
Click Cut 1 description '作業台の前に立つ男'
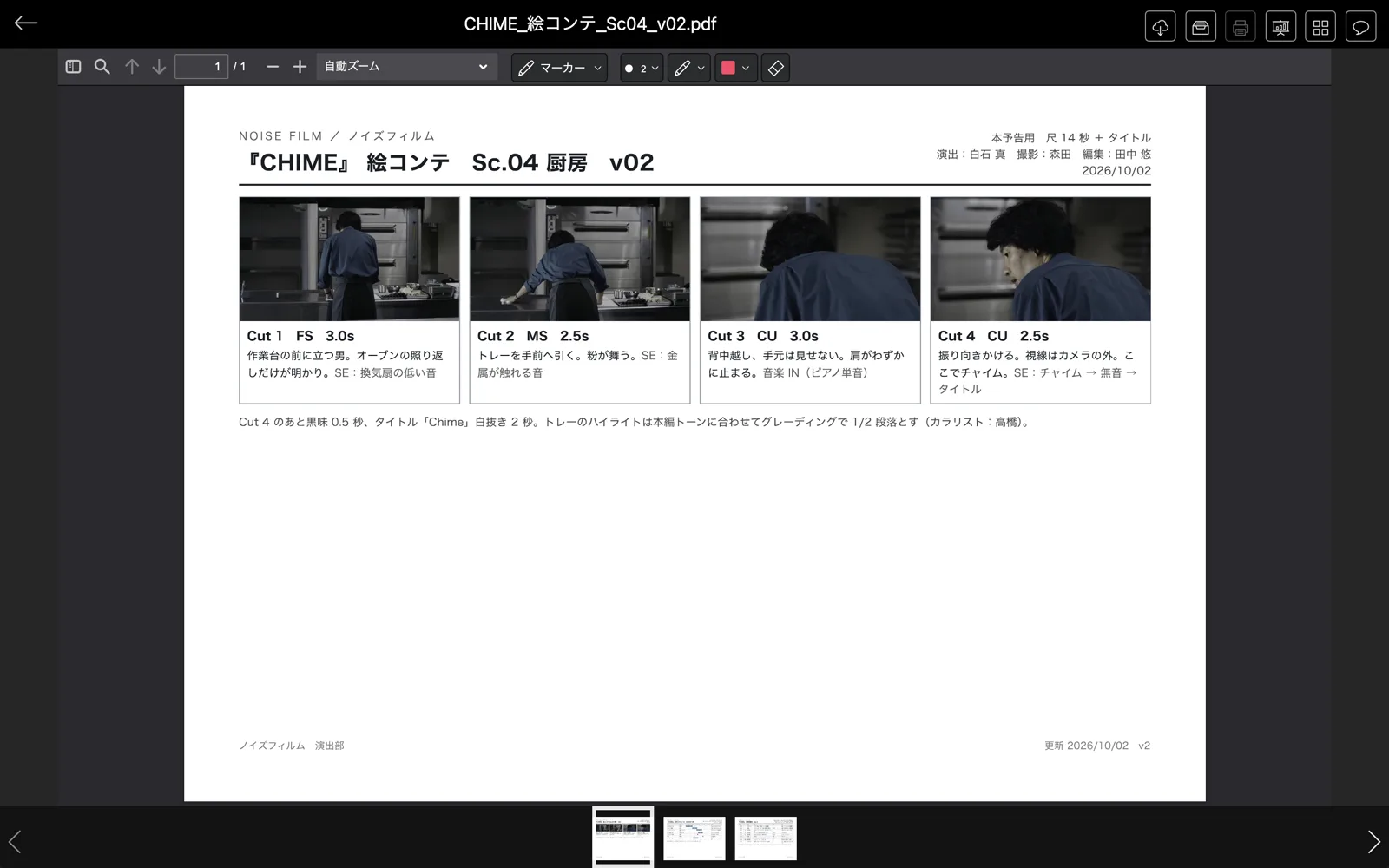point(346,364)
